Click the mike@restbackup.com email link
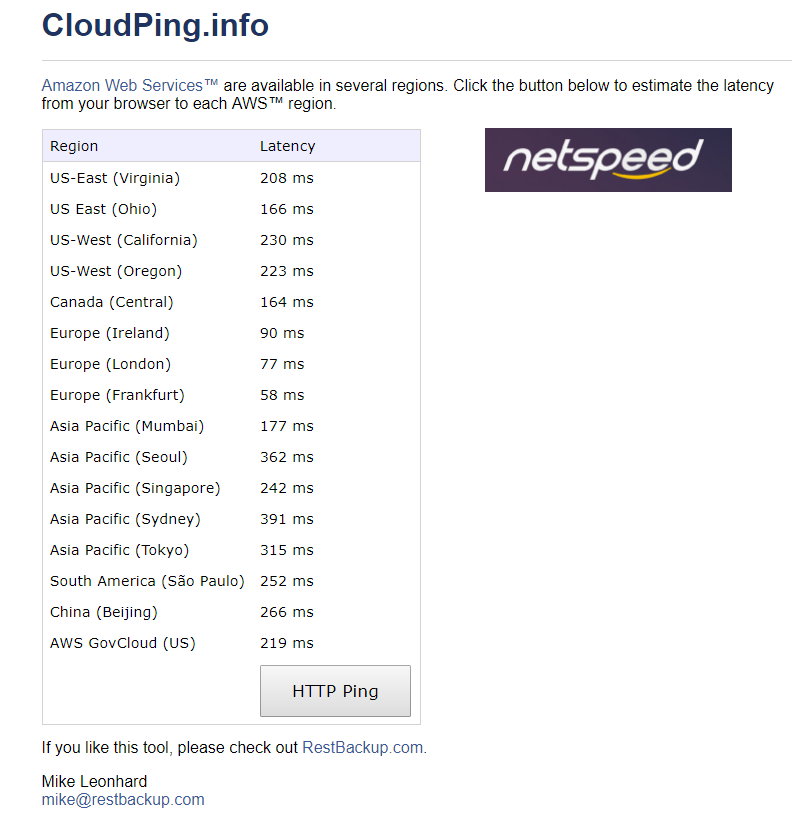Screen dimensions: 799x823 point(123,799)
